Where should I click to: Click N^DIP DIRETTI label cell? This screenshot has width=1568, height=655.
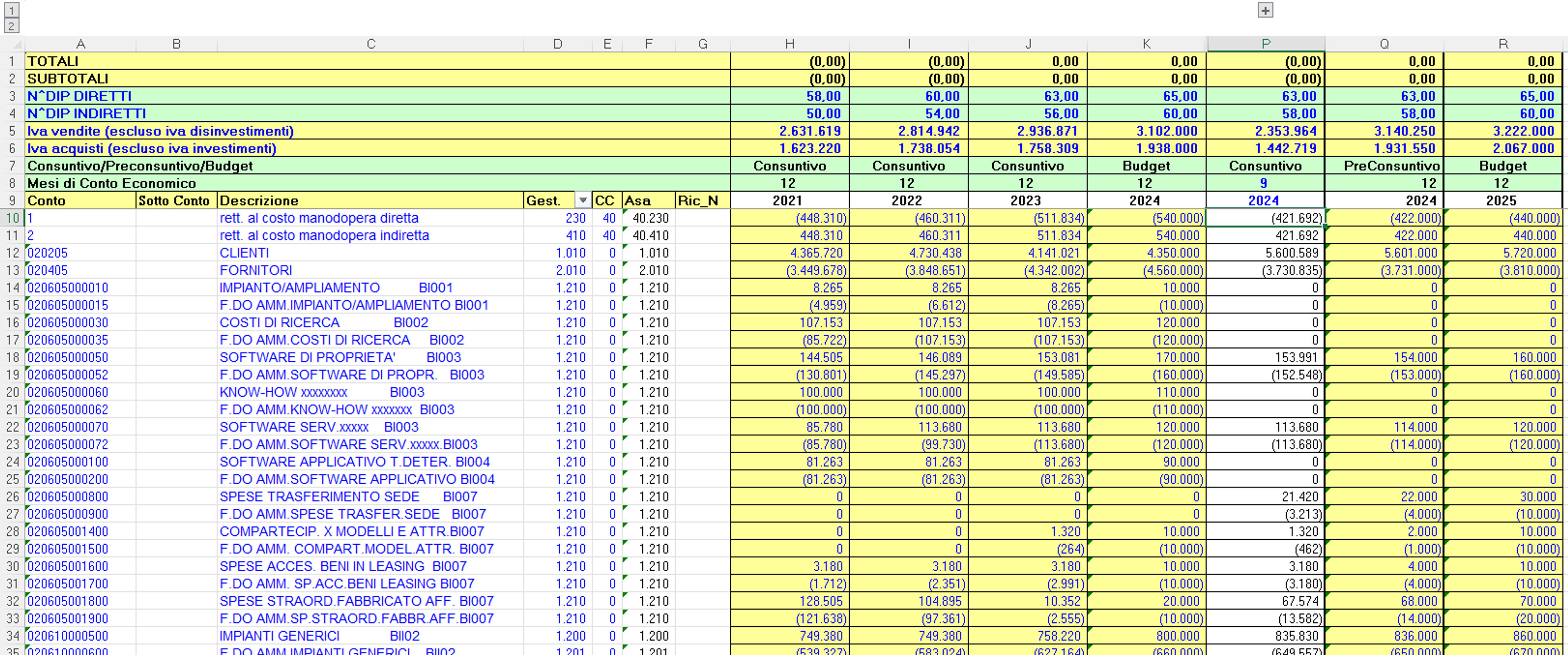click(377, 96)
